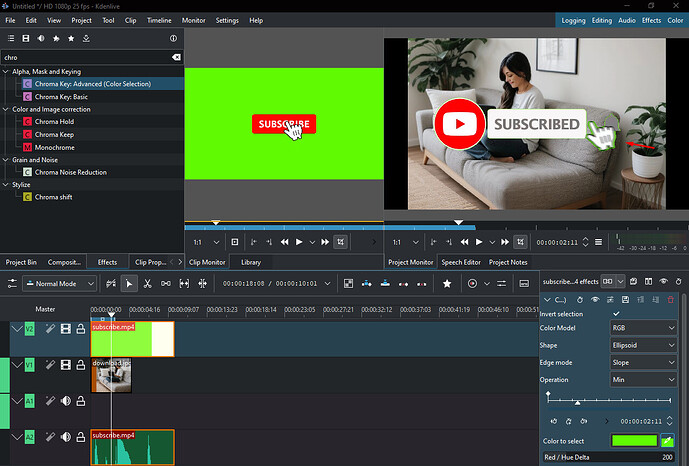Click the overwrite clip zone icon
The image size is (689, 466).
tap(385, 284)
